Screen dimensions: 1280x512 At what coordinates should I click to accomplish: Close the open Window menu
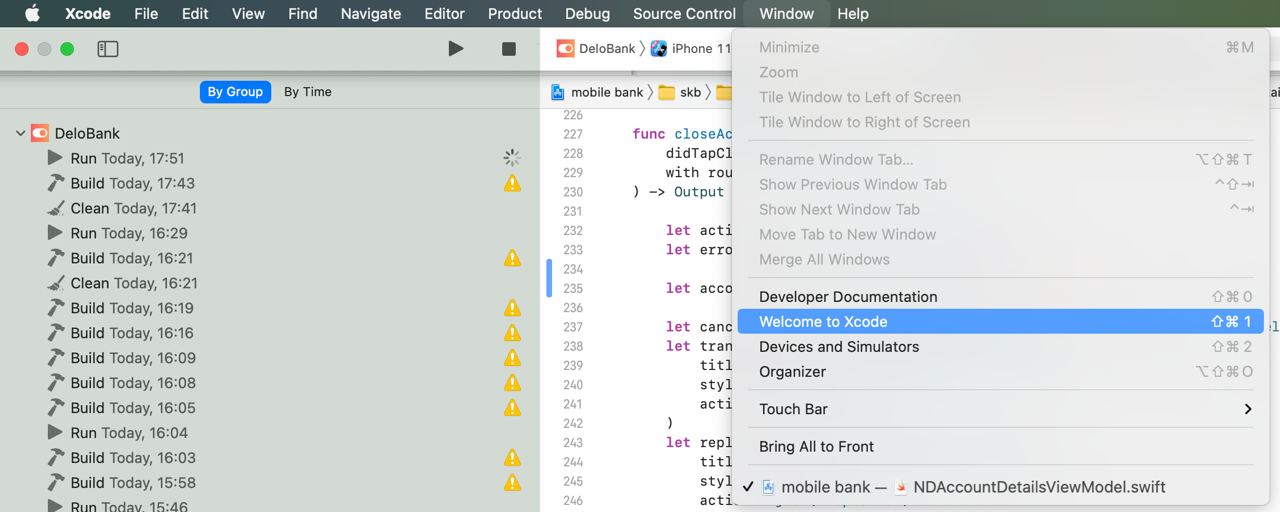coord(786,13)
